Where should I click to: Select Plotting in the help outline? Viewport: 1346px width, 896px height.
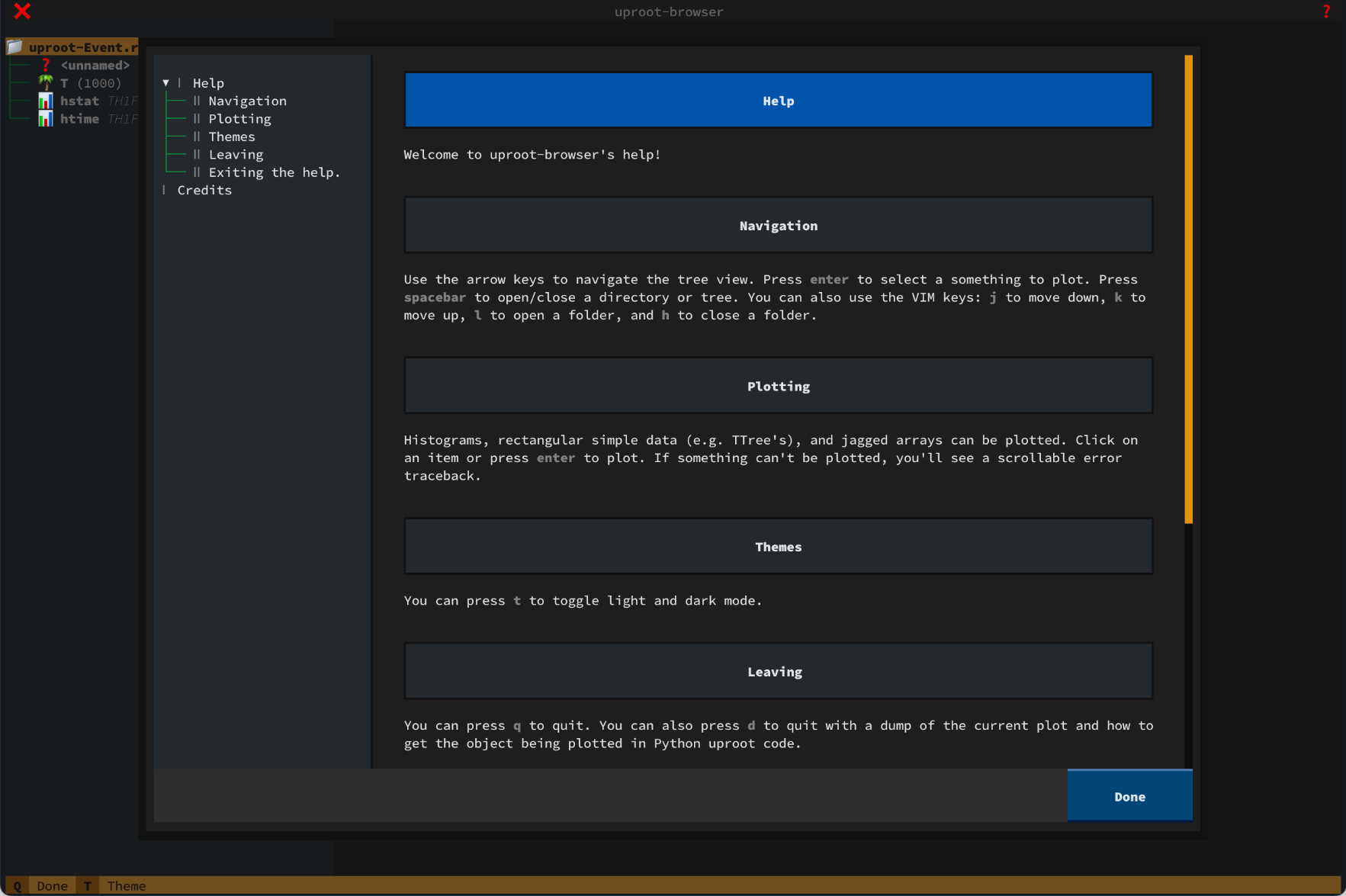click(239, 119)
